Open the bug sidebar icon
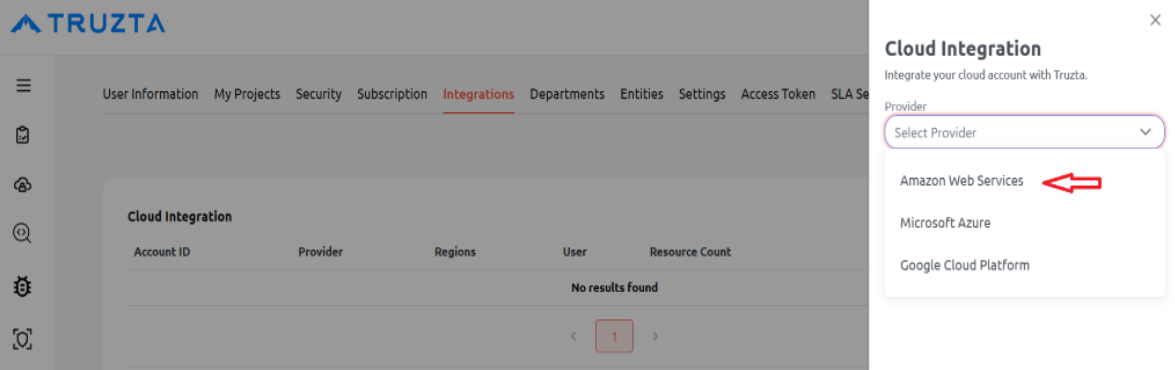The height and width of the screenshot is (370, 1175). pyautogui.click(x=23, y=286)
